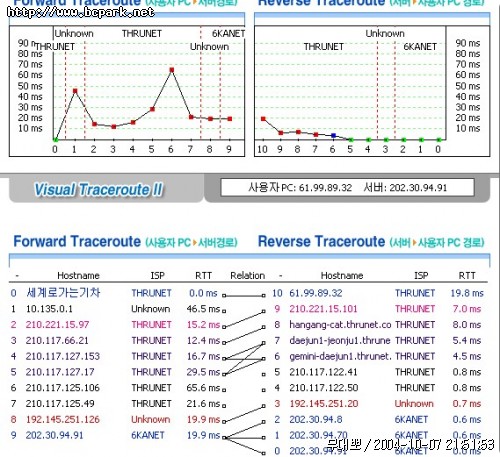This screenshot has width=500, height=457.
Task: Select host 210.221.15.101 in the reverse table
Action: [323, 309]
